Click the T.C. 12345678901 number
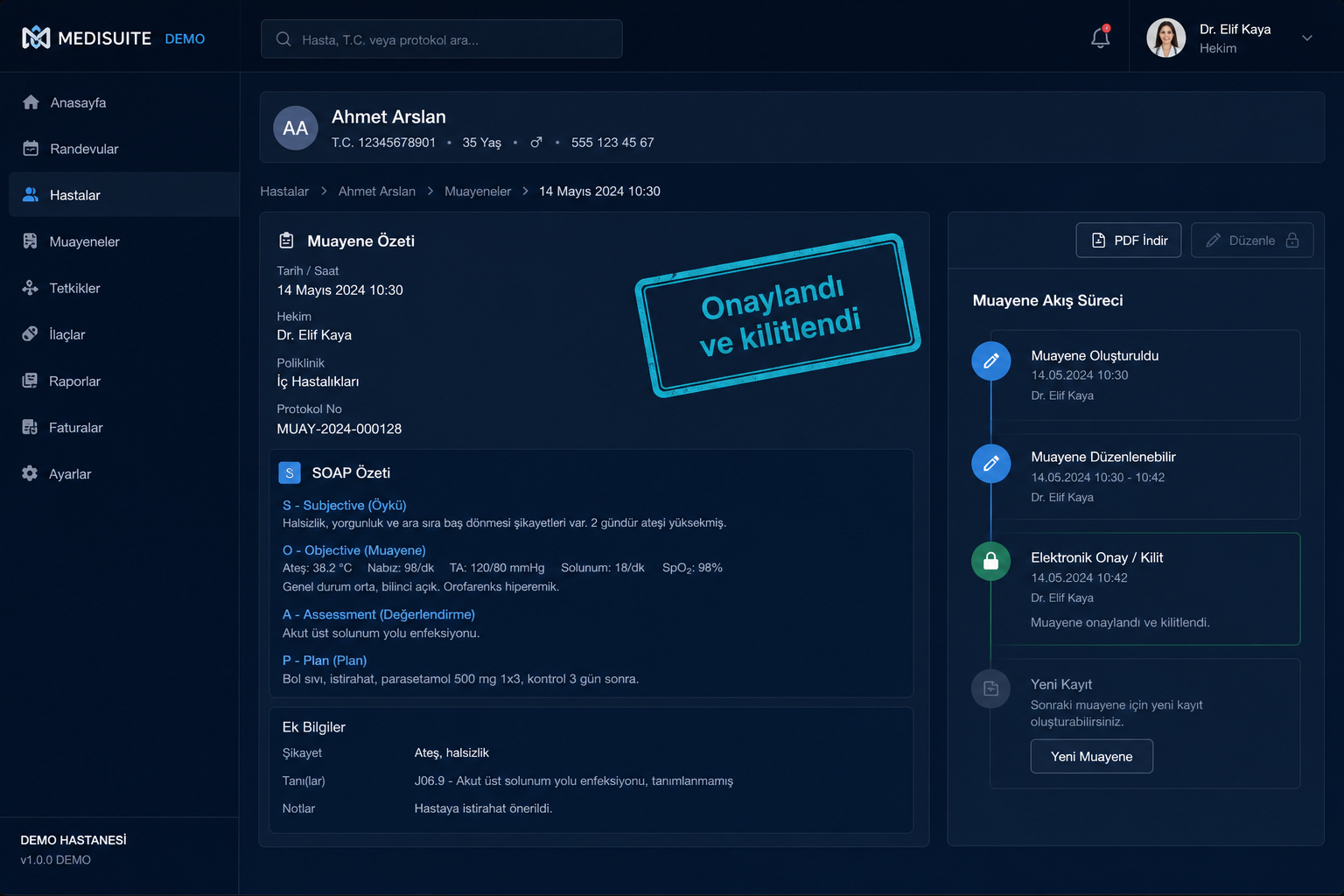 383,143
